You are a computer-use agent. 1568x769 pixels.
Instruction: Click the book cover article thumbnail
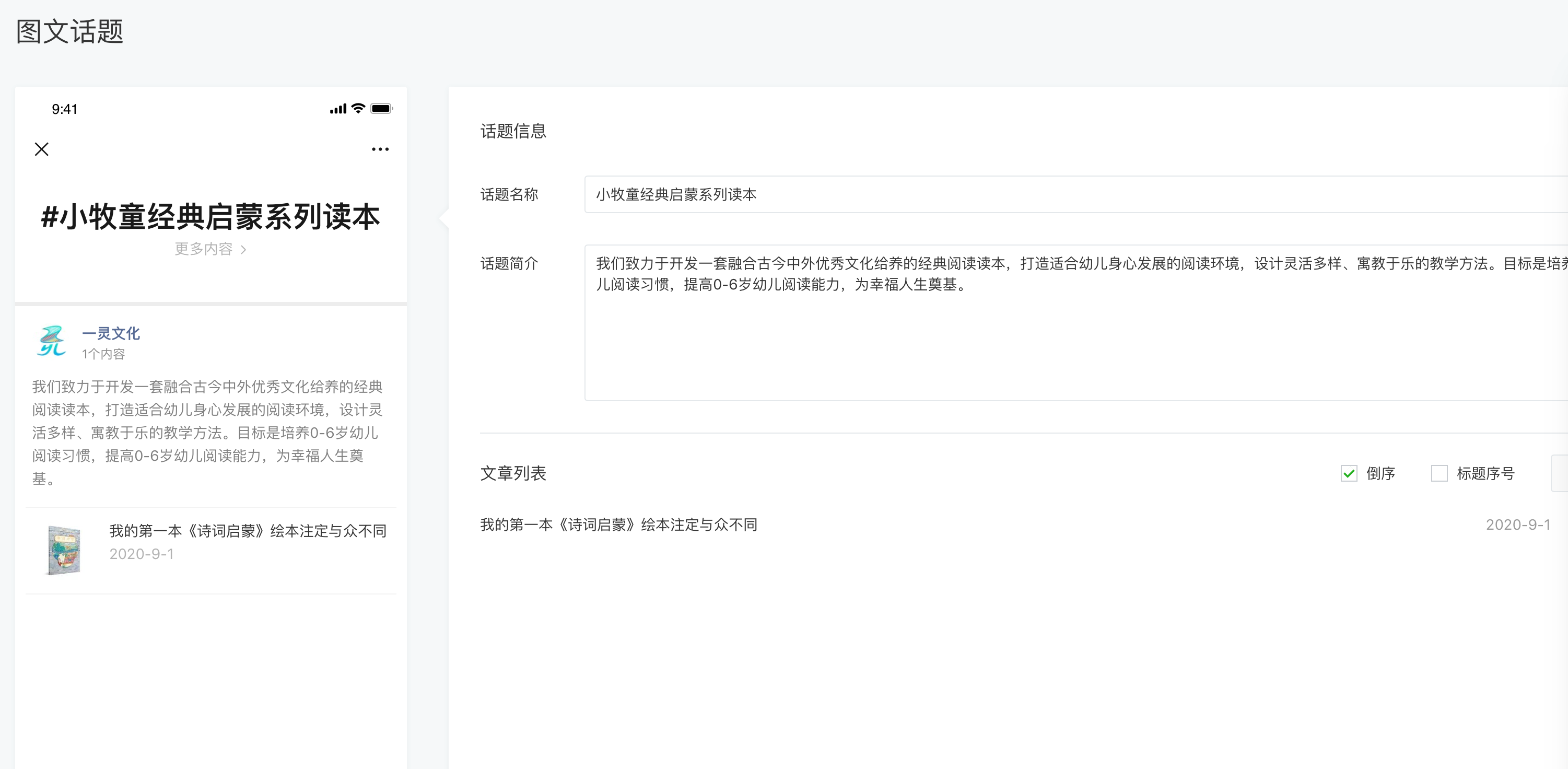click(64, 550)
